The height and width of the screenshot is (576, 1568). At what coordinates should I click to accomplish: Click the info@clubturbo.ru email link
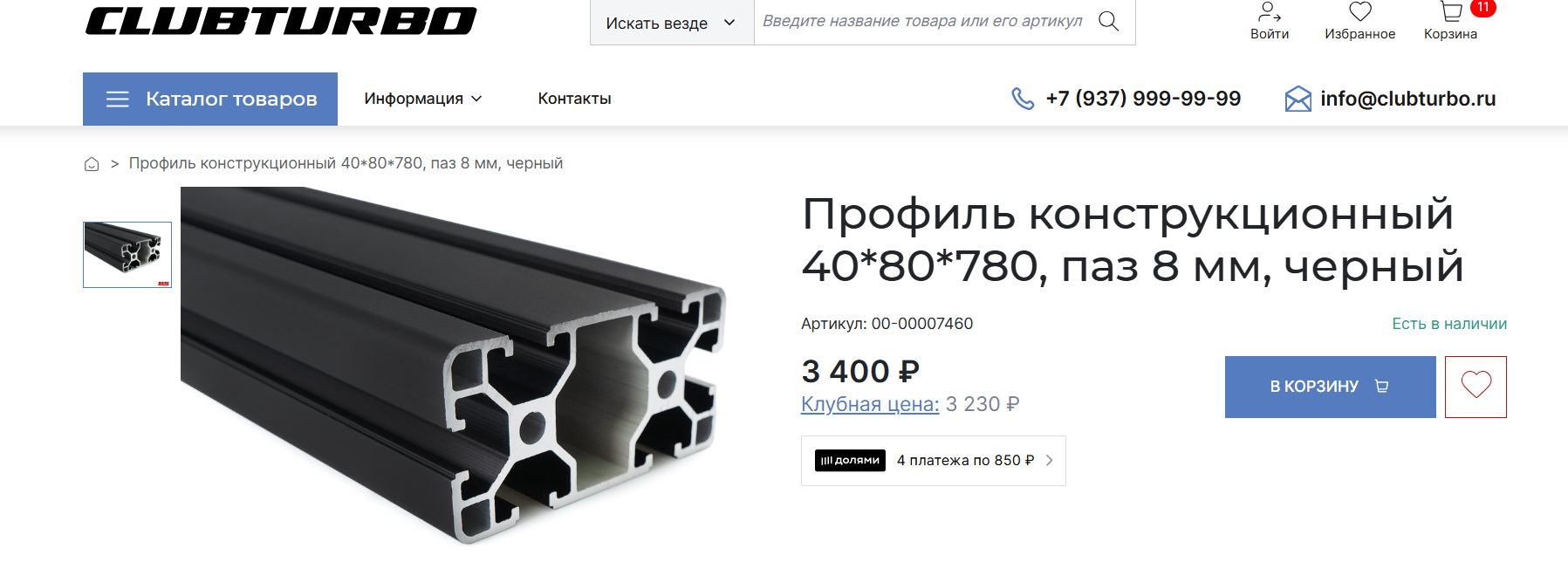tap(1407, 99)
